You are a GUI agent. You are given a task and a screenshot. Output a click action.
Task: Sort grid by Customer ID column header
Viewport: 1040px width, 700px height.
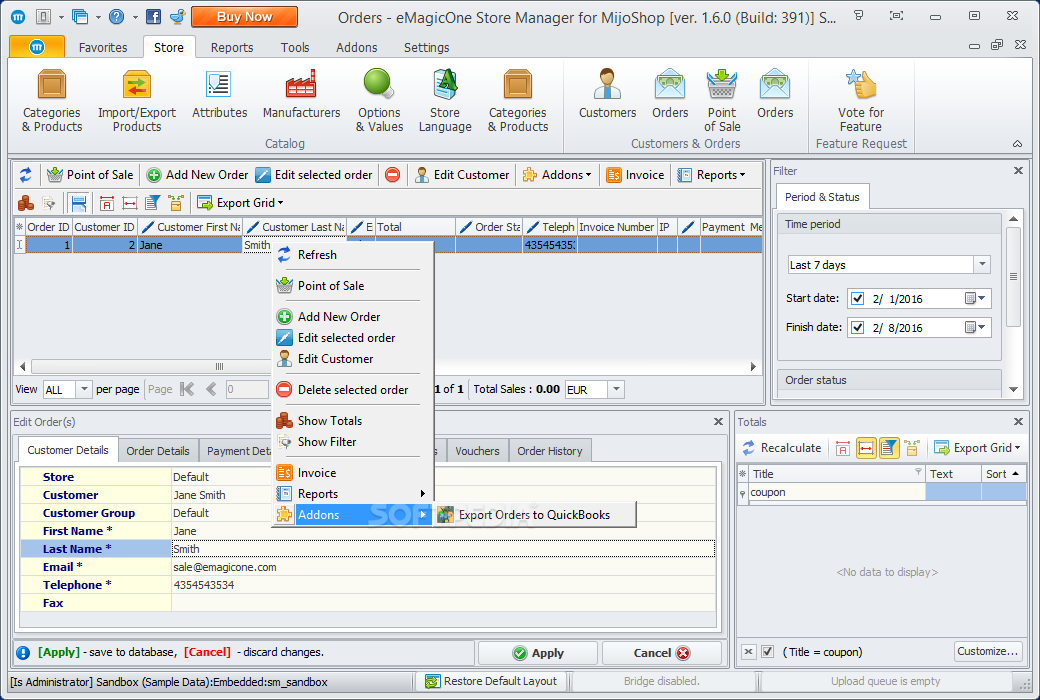coord(104,227)
